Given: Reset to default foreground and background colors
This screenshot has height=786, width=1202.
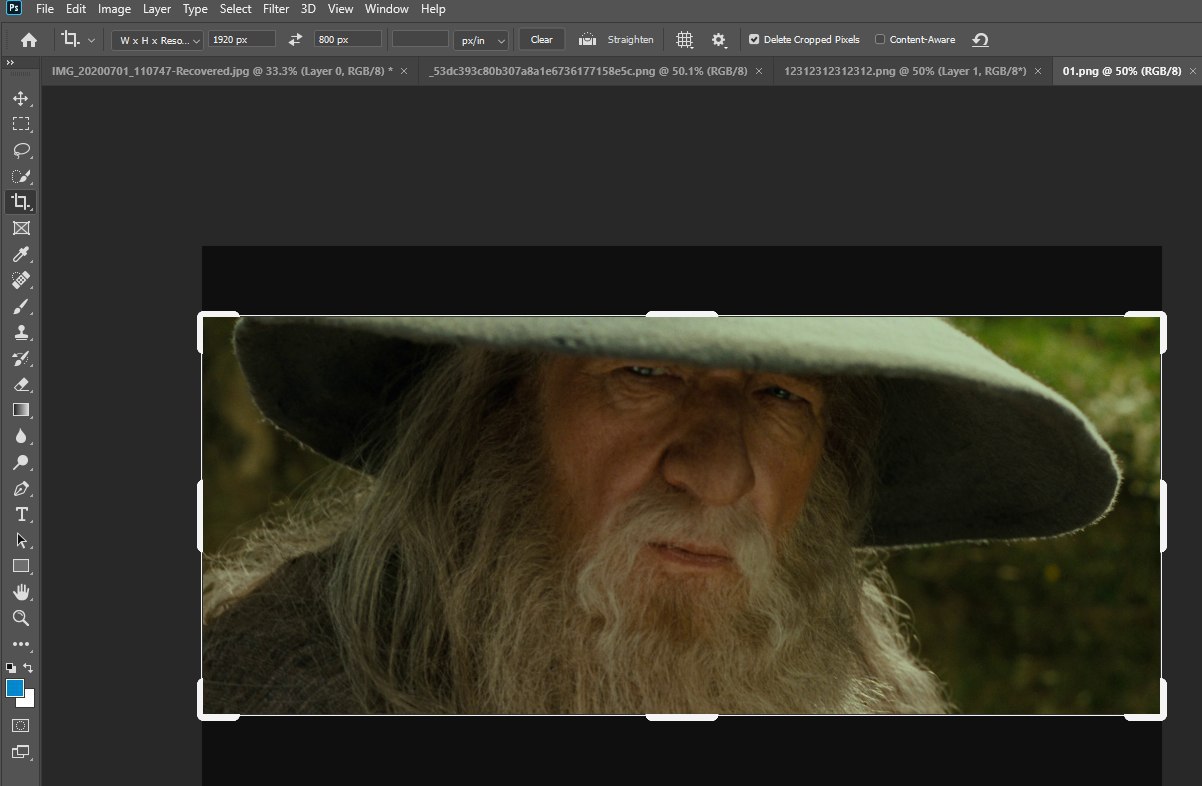Looking at the screenshot, I should tap(10, 667).
